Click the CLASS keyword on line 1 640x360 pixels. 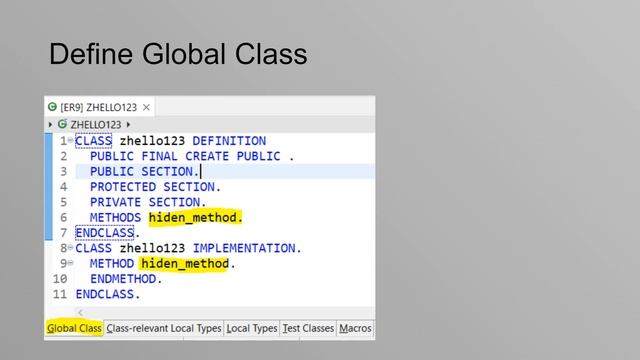[x=93, y=141]
